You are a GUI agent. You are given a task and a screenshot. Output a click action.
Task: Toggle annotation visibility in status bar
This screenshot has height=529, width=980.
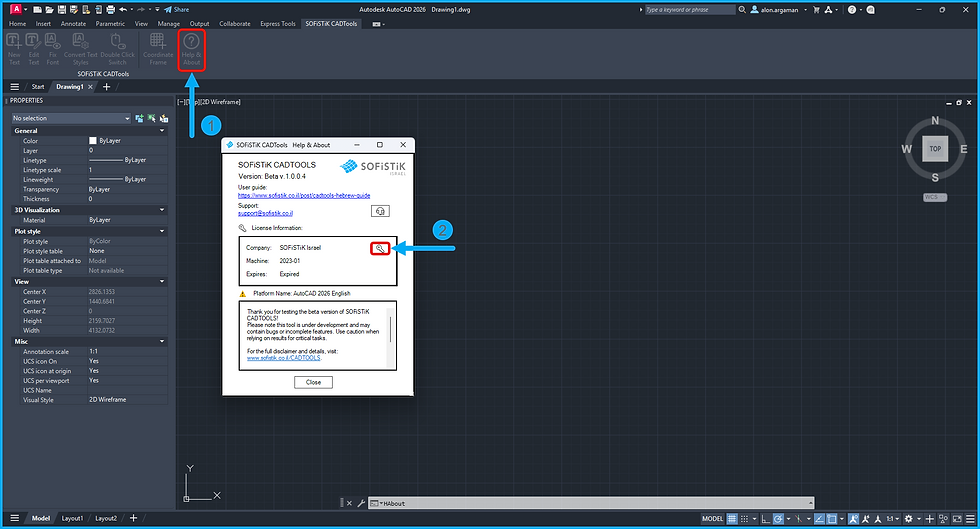coord(853,519)
